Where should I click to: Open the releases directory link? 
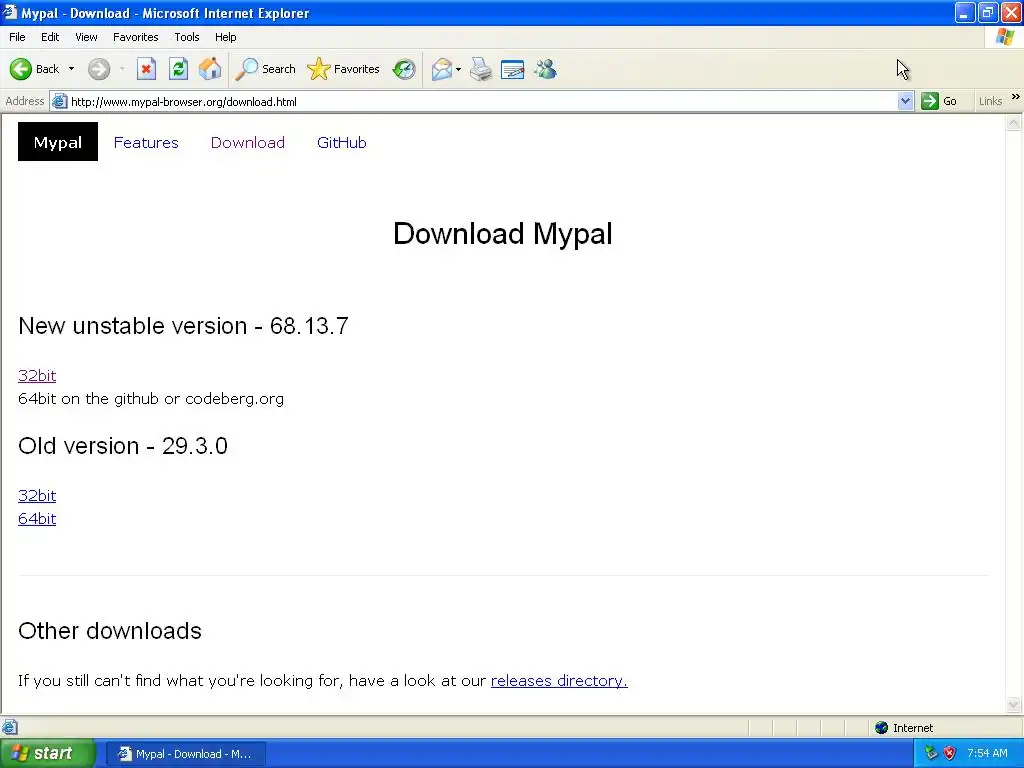tap(559, 680)
